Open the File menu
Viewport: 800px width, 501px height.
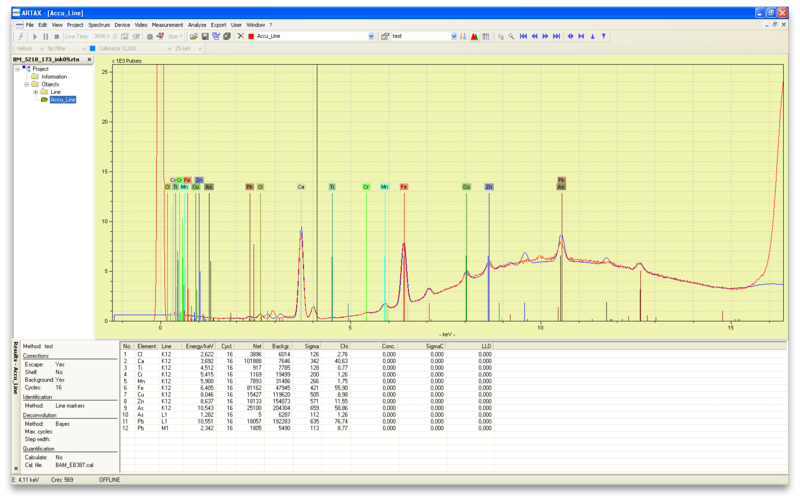[30, 24]
